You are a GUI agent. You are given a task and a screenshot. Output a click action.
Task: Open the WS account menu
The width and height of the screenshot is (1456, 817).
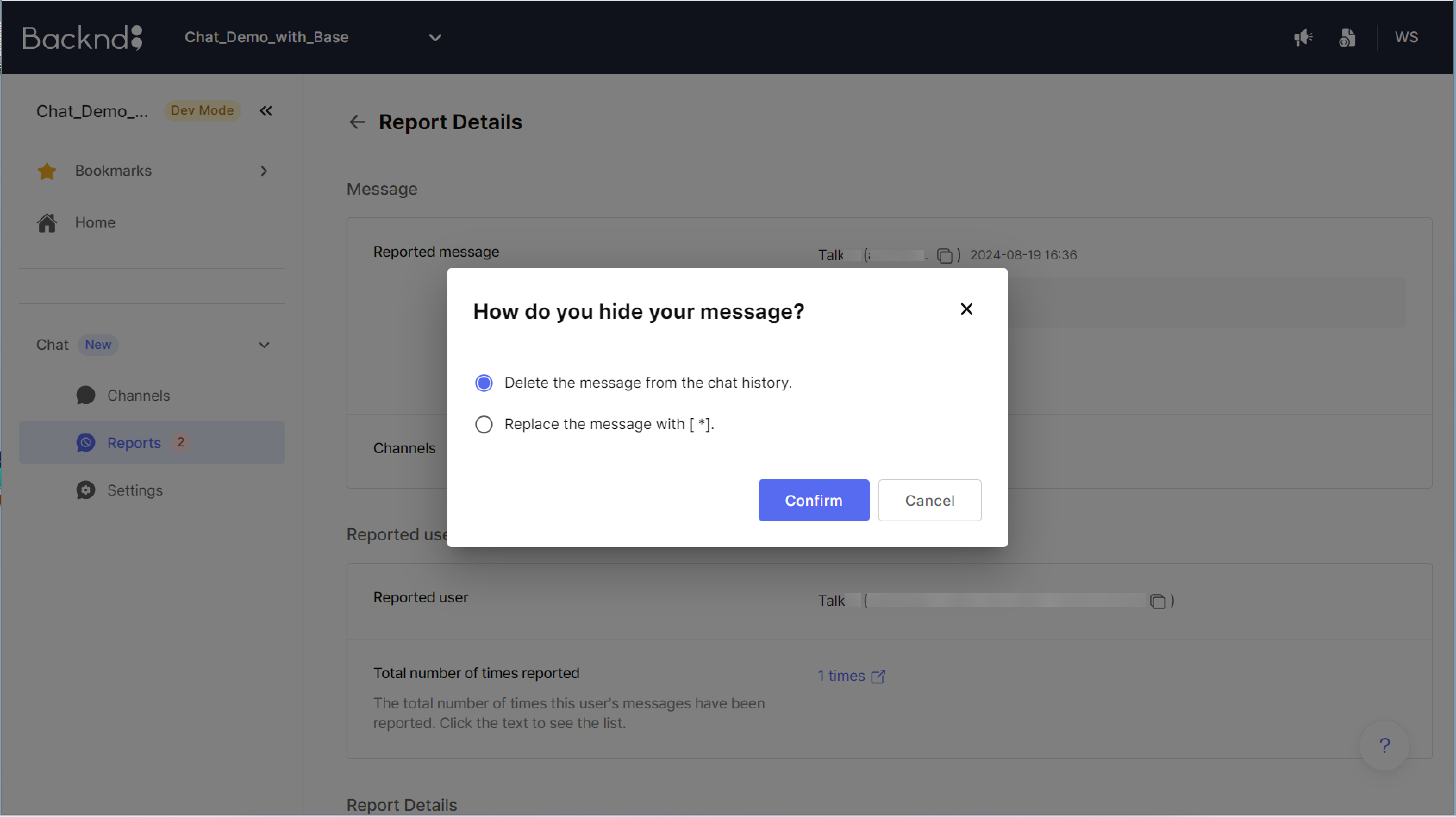1406,37
